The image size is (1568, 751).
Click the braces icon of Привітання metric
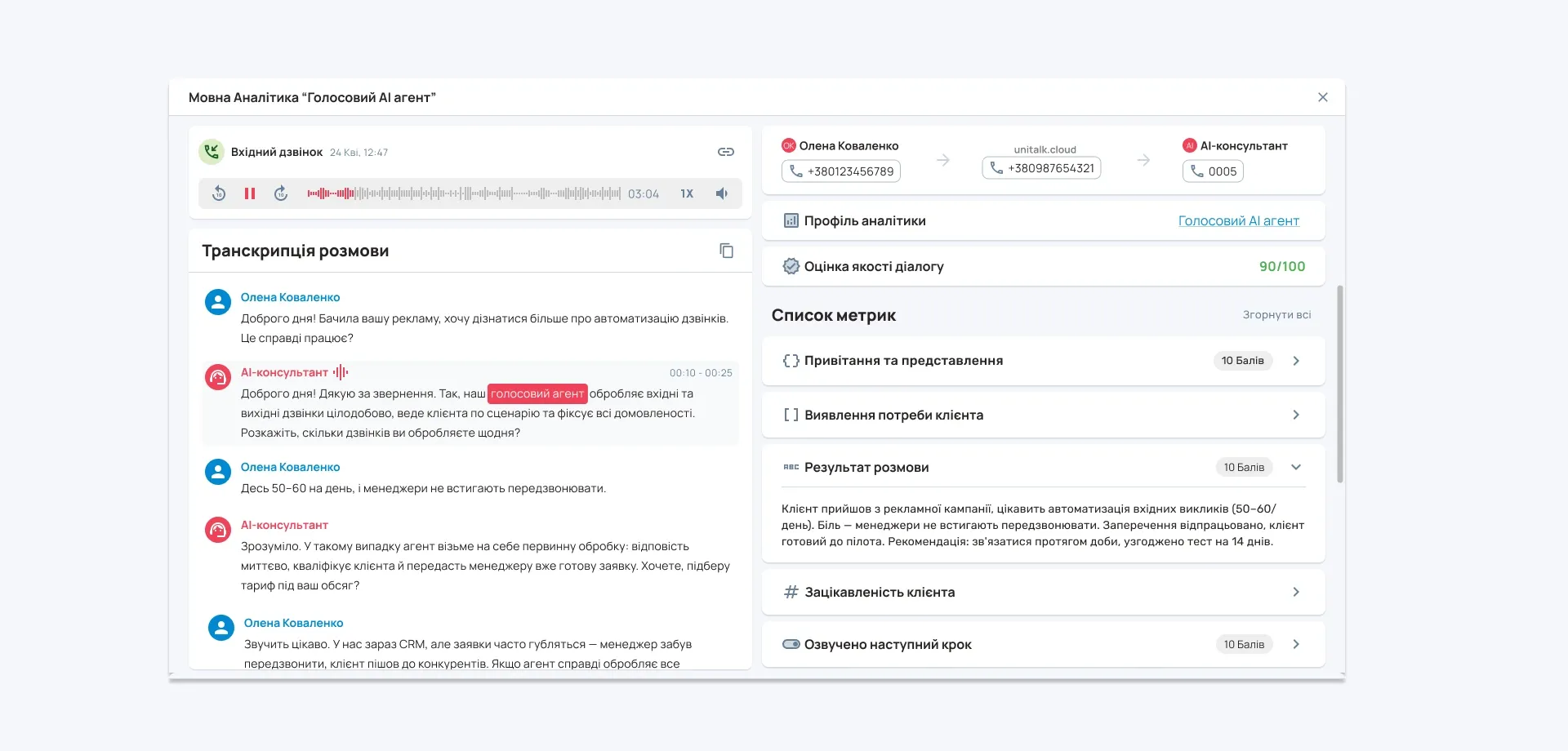[x=791, y=361]
